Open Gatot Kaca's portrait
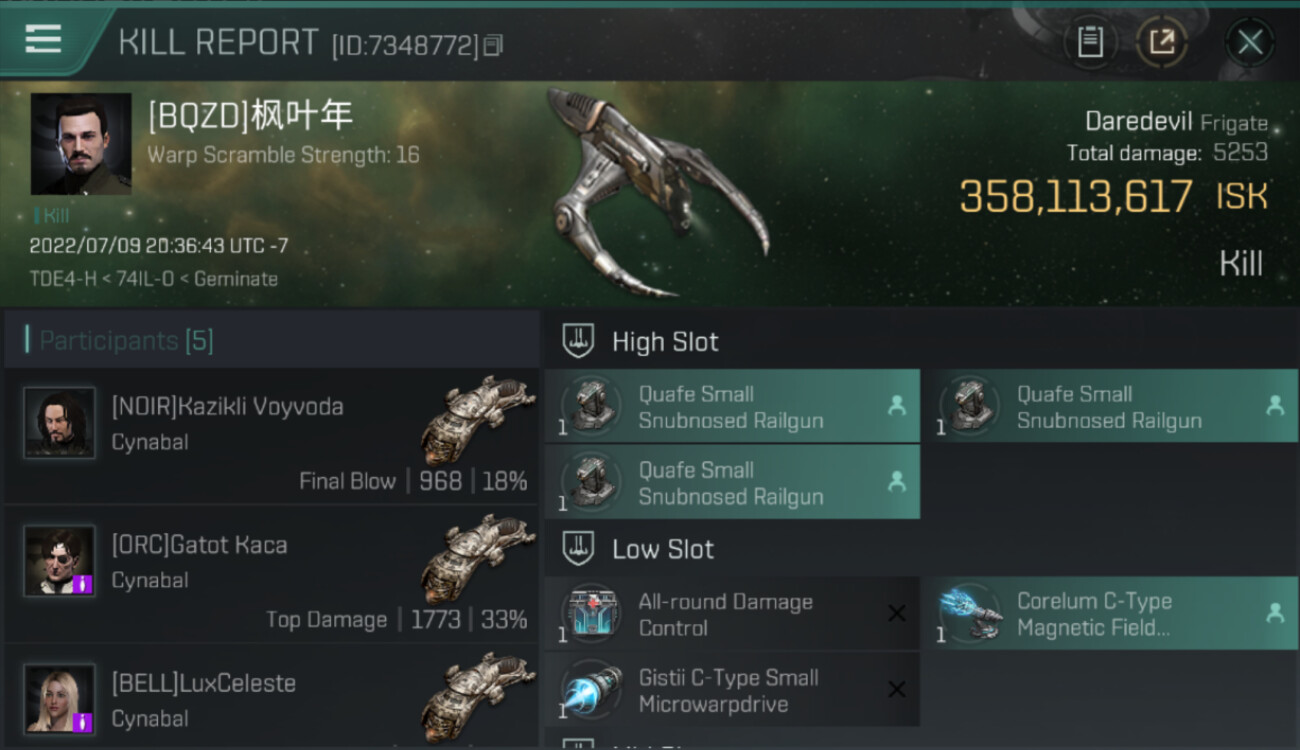Screen dimensions: 1300x750 (x=60, y=561)
